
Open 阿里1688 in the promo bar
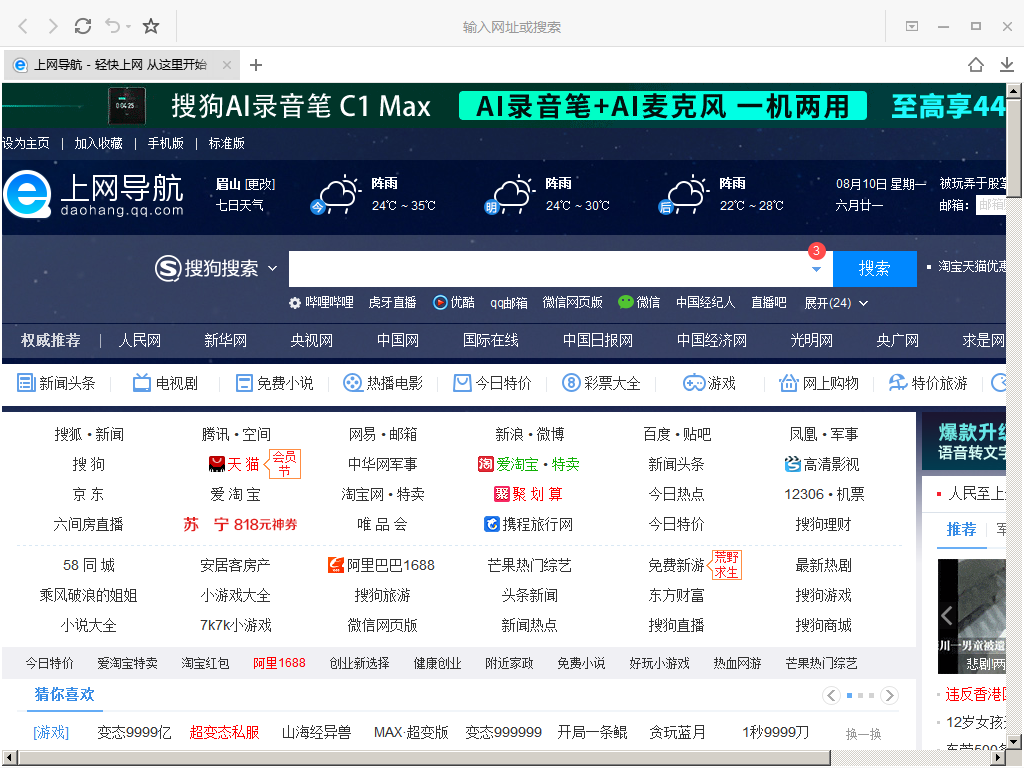click(x=279, y=664)
